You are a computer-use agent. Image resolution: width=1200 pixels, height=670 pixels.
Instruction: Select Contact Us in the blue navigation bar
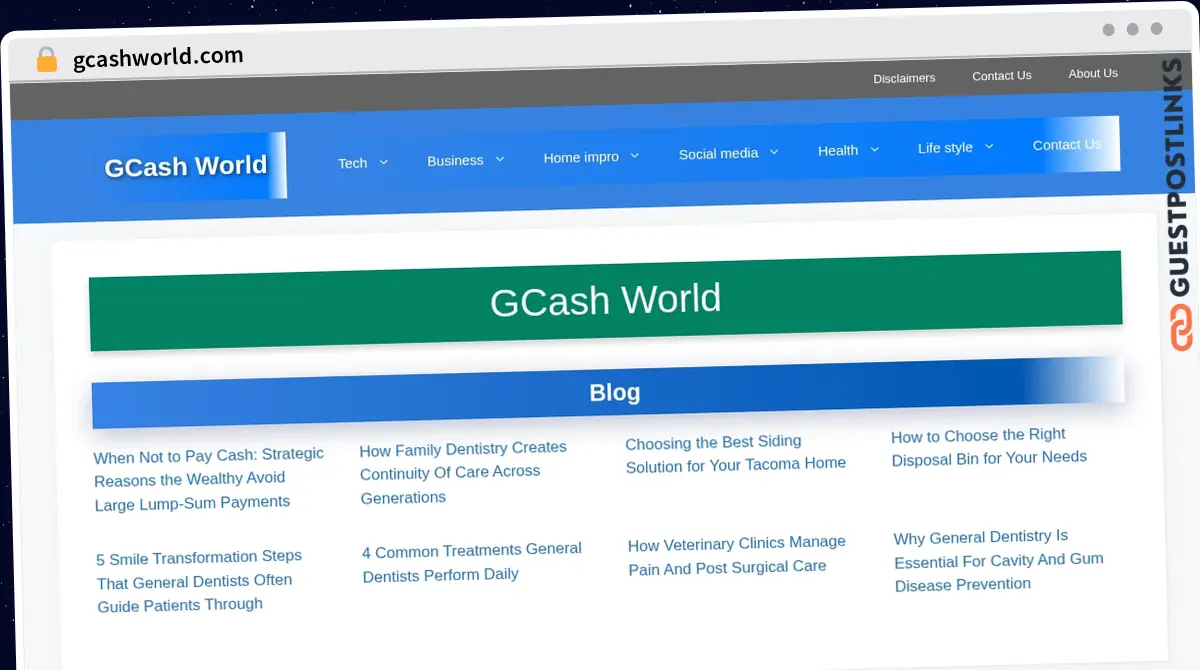1067,144
